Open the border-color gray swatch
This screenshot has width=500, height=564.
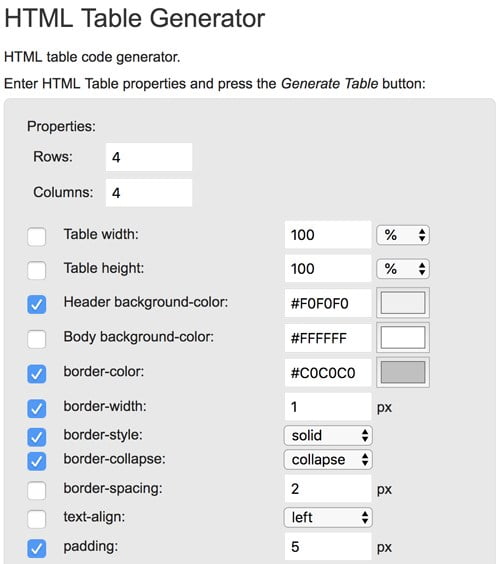coord(403,372)
